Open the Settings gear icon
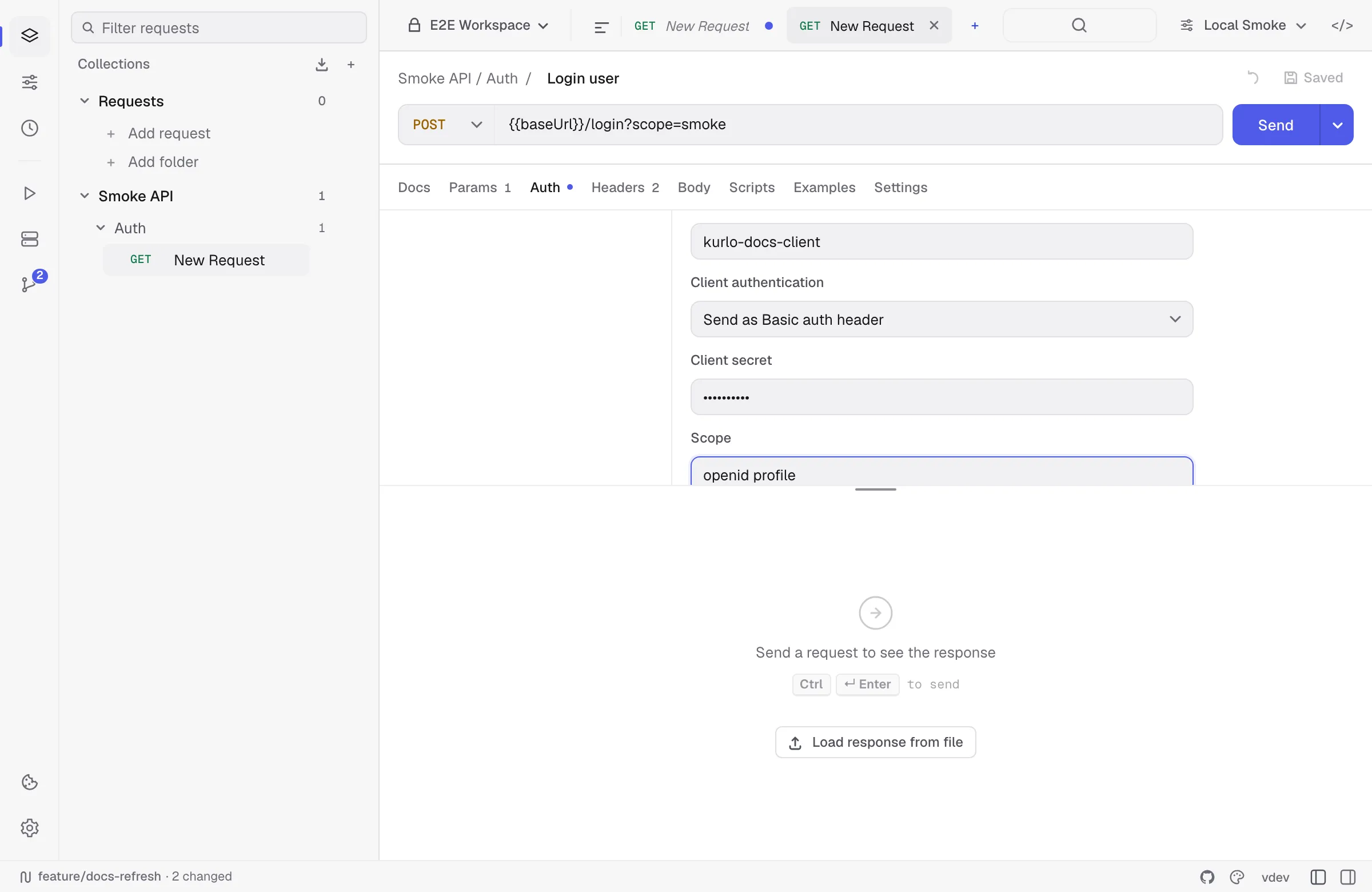The width and height of the screenshot is (1372, 892). 29,828
